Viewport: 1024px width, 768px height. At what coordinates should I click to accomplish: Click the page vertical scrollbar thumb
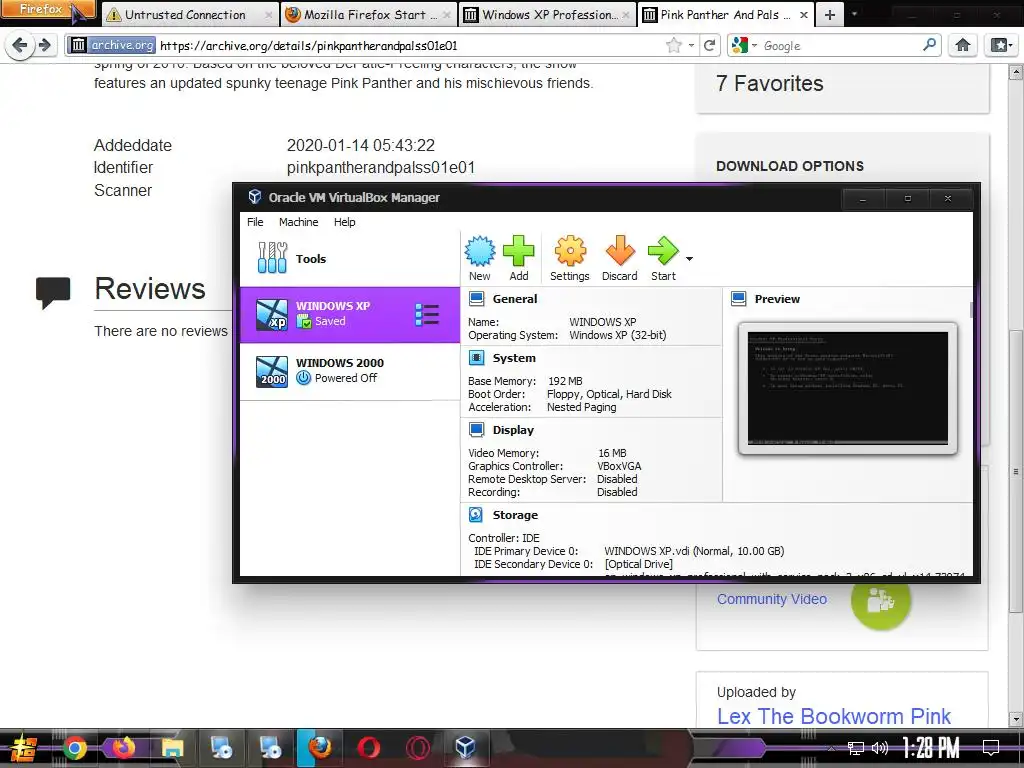point(1016,470)
